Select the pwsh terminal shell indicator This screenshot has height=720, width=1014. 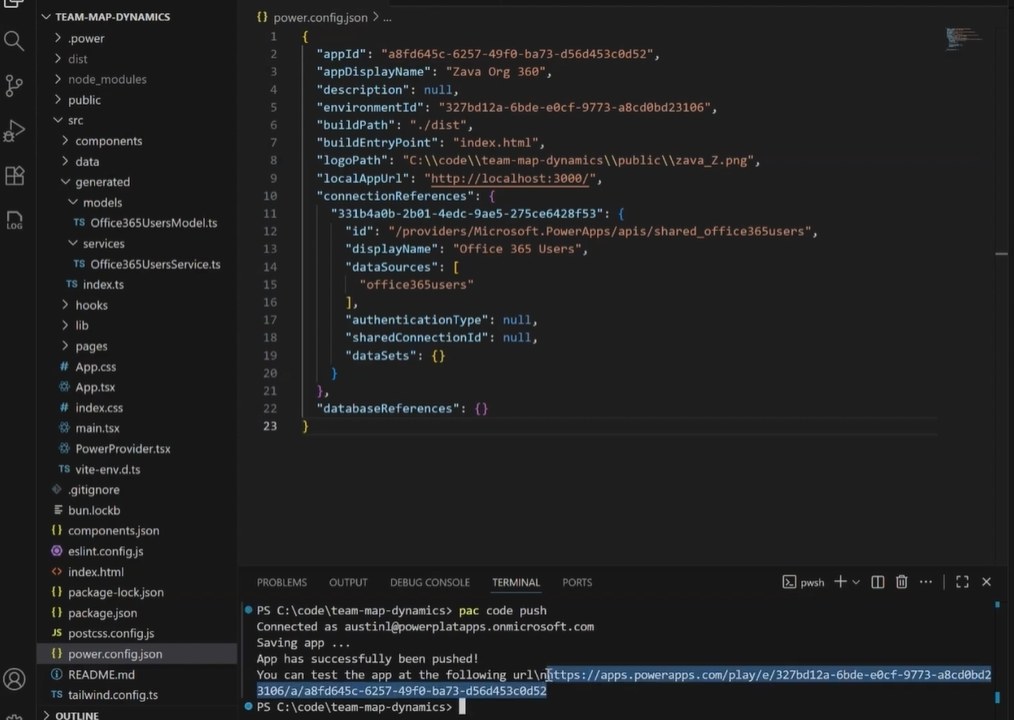click(804, 582)
